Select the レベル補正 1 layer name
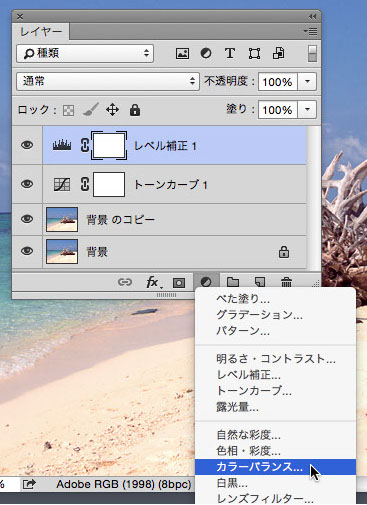 [165, 146]
